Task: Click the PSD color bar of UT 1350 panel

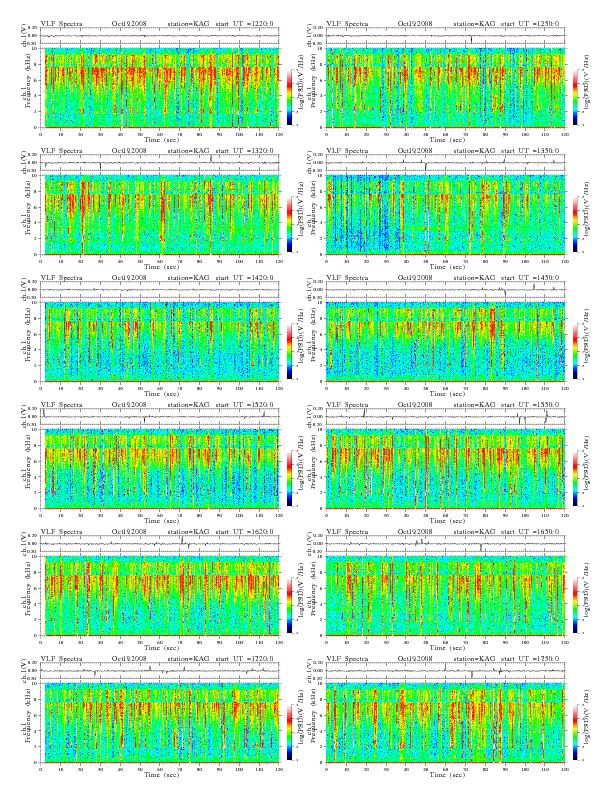Action: click(x=575, y=224)
